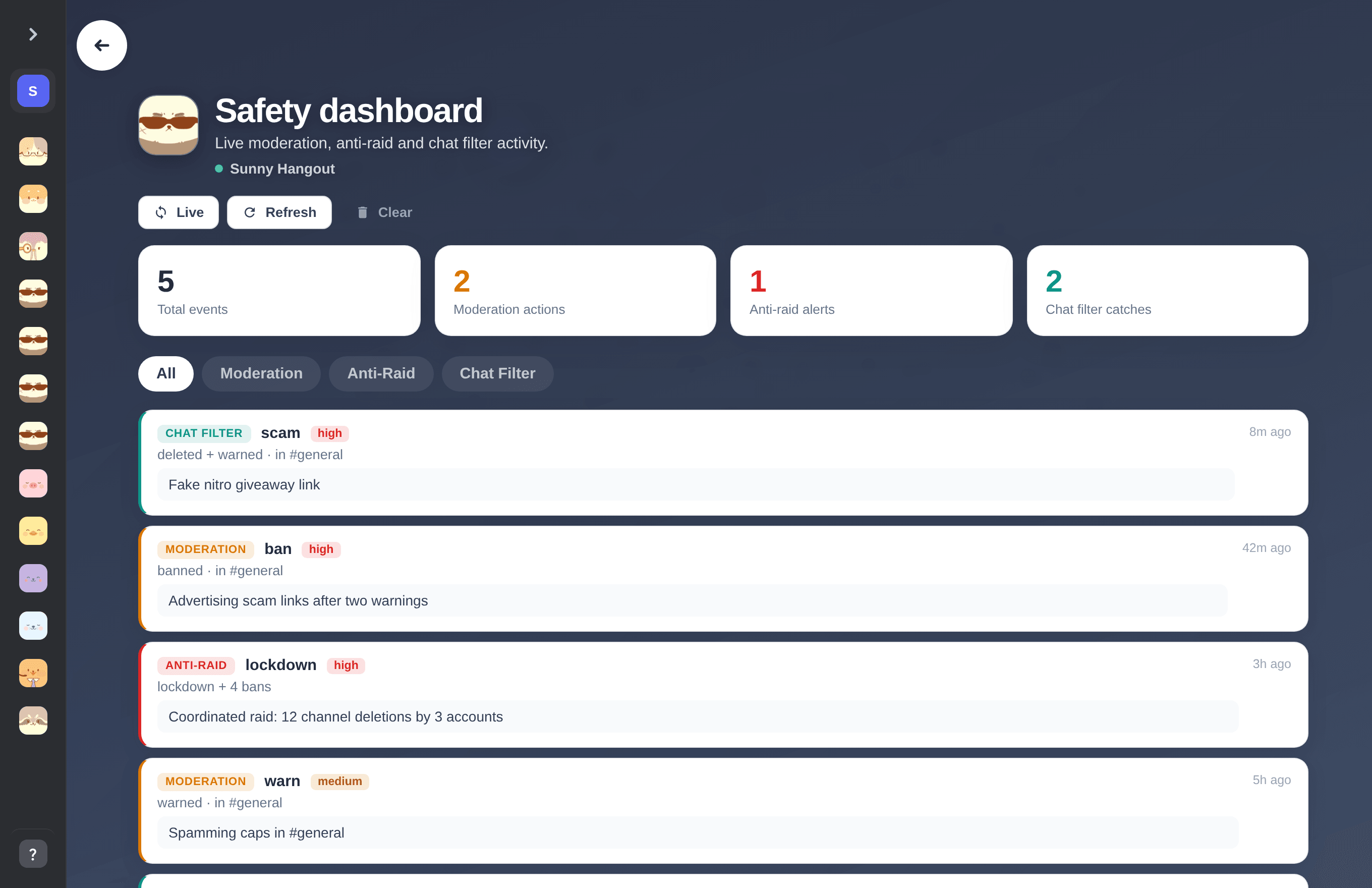Select the yellow chick avatar

coord(33,530)
